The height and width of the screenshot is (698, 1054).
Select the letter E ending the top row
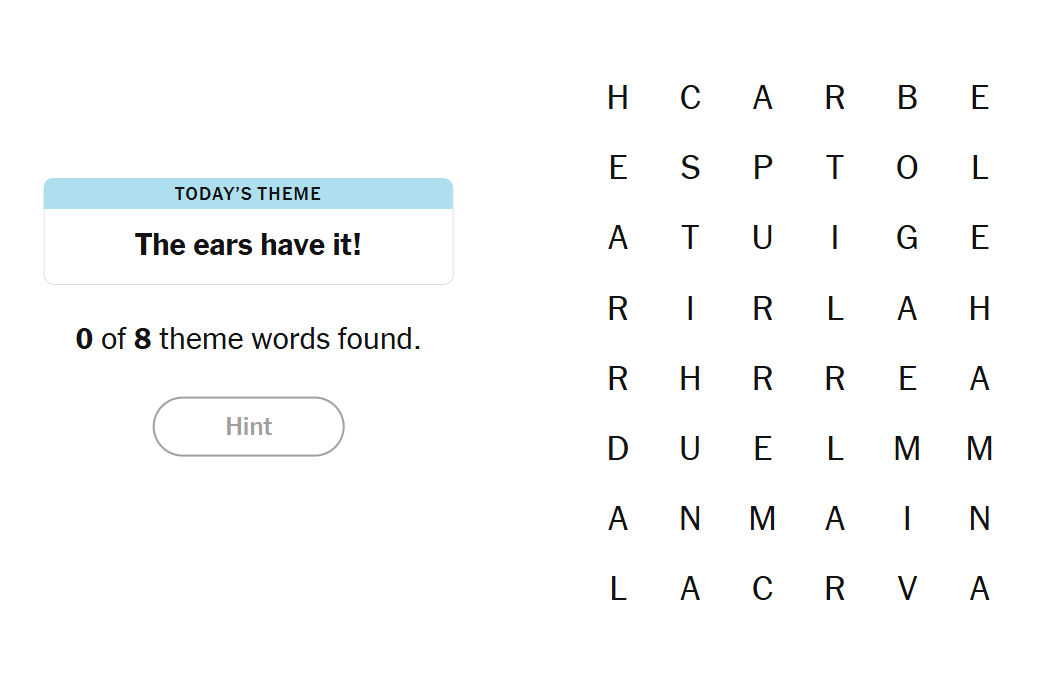[x=980, y=98]
